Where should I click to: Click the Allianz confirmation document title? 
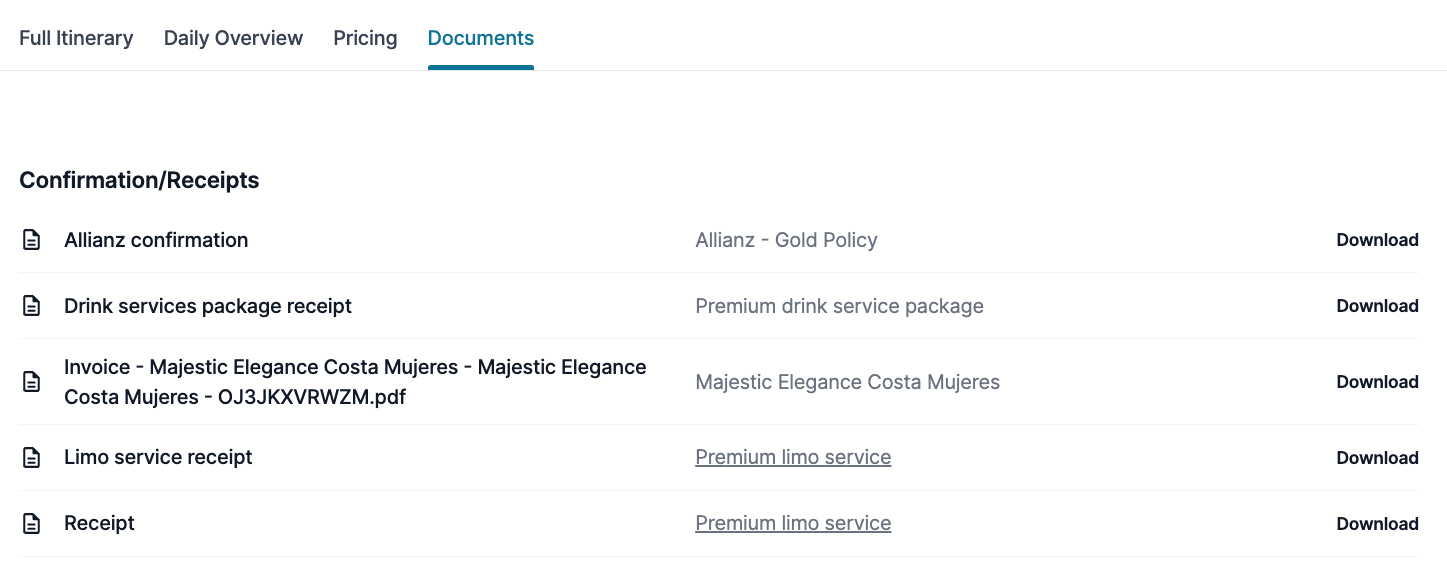tap(156, 240)
